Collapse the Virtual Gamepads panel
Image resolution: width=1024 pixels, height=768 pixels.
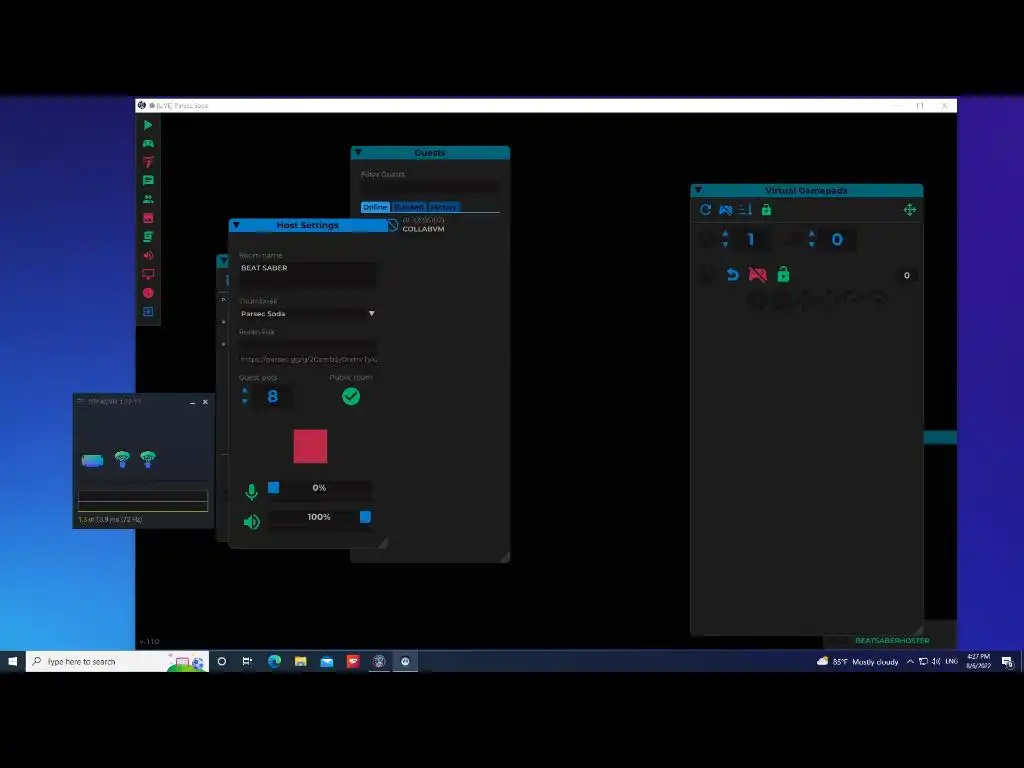click(x=698, y=191)
